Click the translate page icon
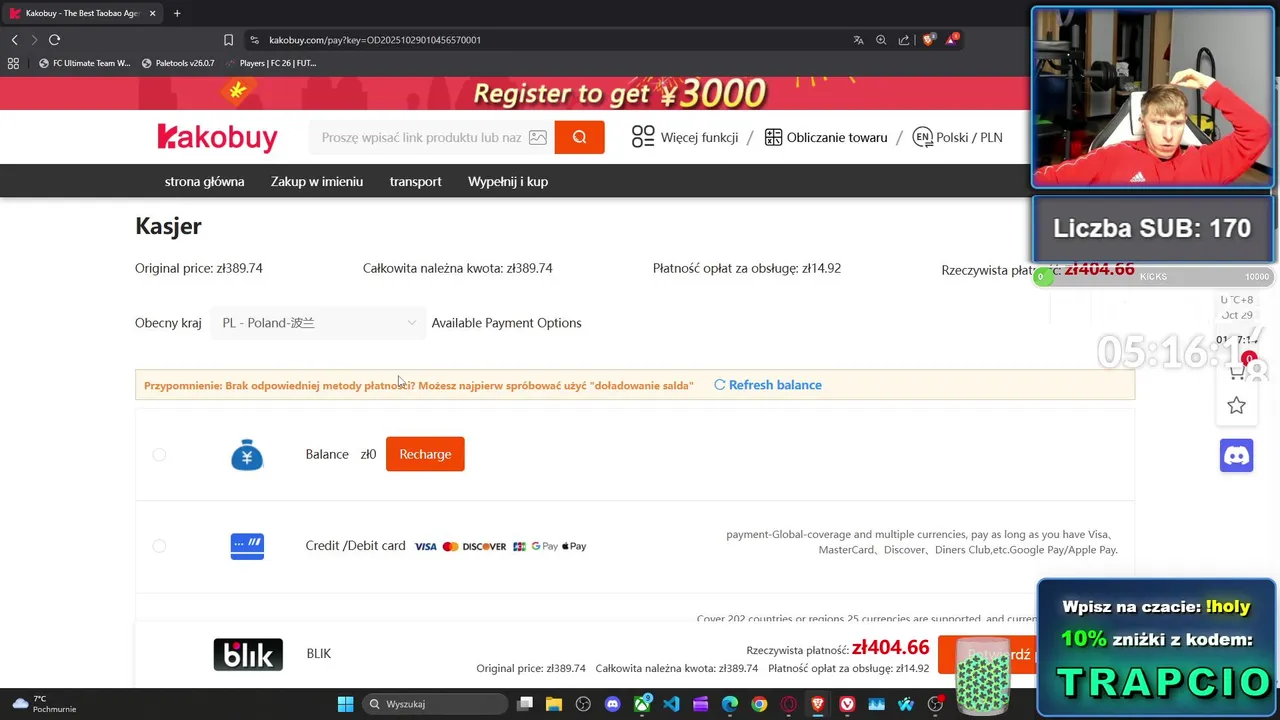 point(858,40)
